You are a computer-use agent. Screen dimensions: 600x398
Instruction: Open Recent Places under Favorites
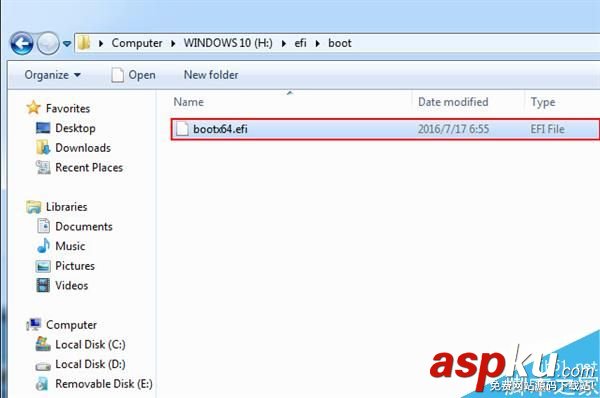(89, 167)
